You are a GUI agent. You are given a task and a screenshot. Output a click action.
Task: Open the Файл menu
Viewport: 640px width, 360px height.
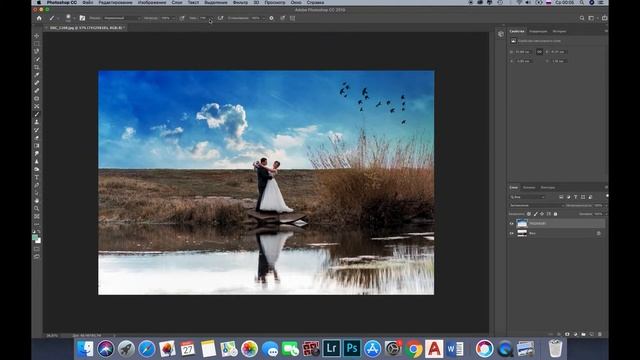pos(88,2)
